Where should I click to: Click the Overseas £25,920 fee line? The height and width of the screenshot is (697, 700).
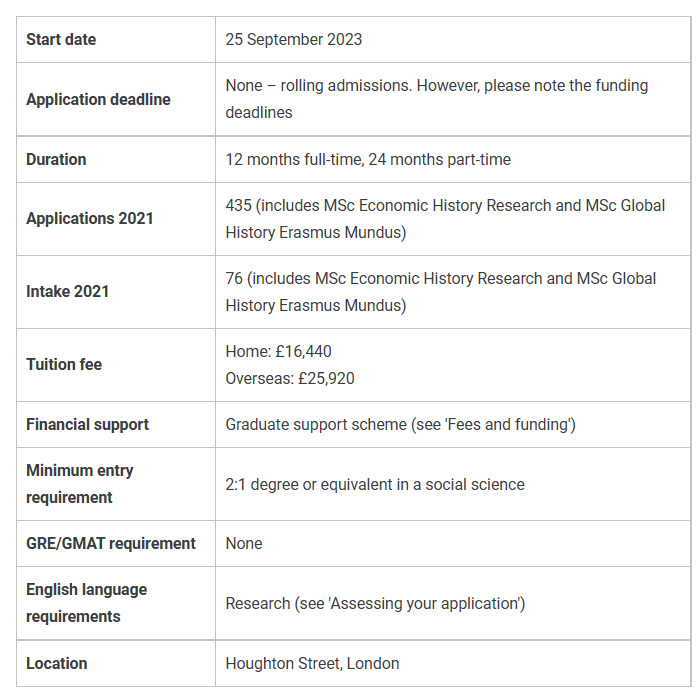[x=290, y=378]
